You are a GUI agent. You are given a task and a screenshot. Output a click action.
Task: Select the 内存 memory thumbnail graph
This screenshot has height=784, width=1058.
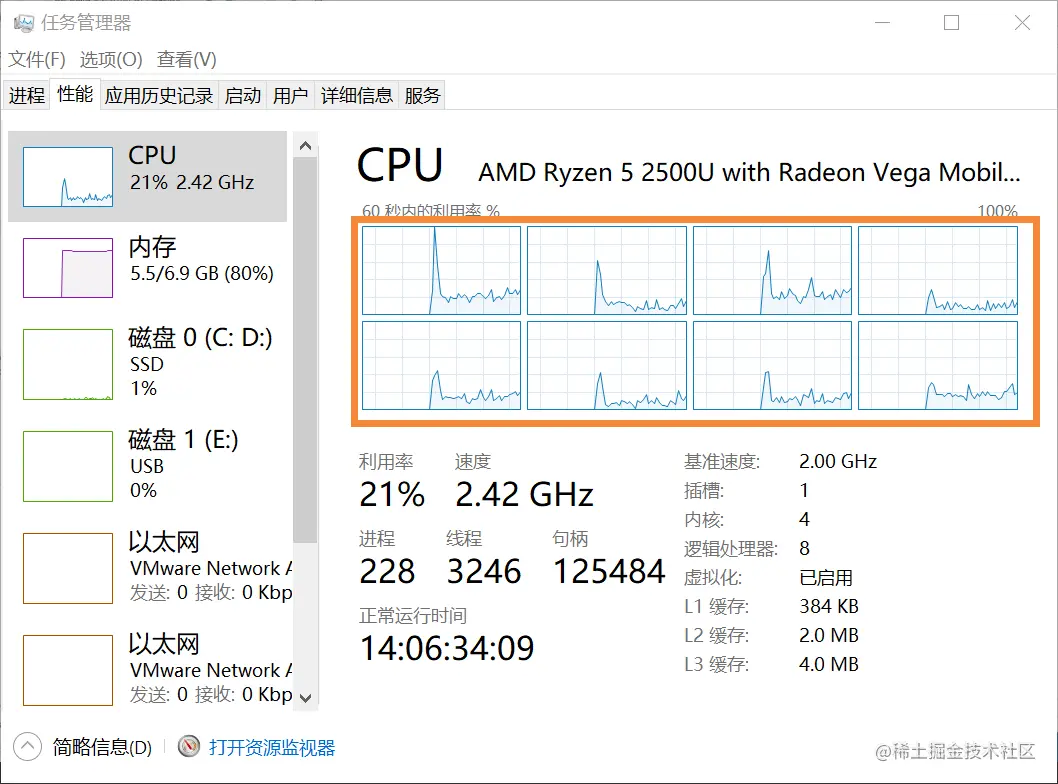[68, 267]
